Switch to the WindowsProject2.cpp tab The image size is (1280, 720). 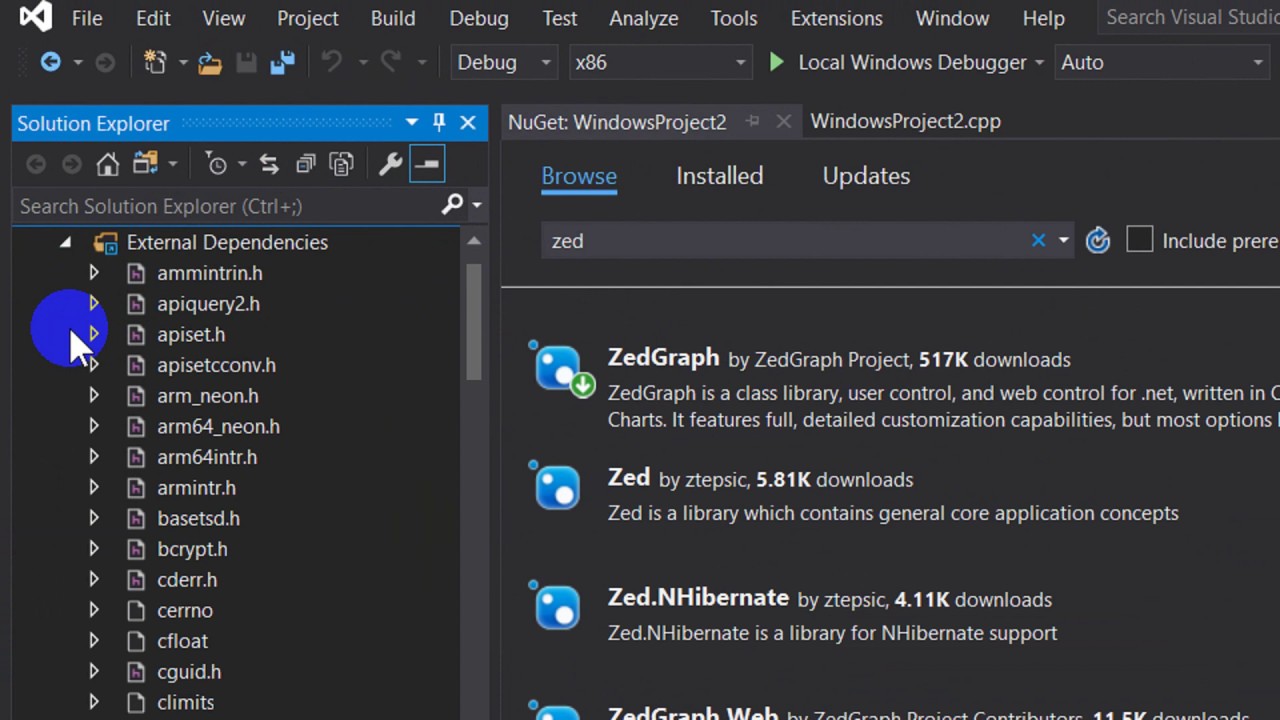click(905, 121)
